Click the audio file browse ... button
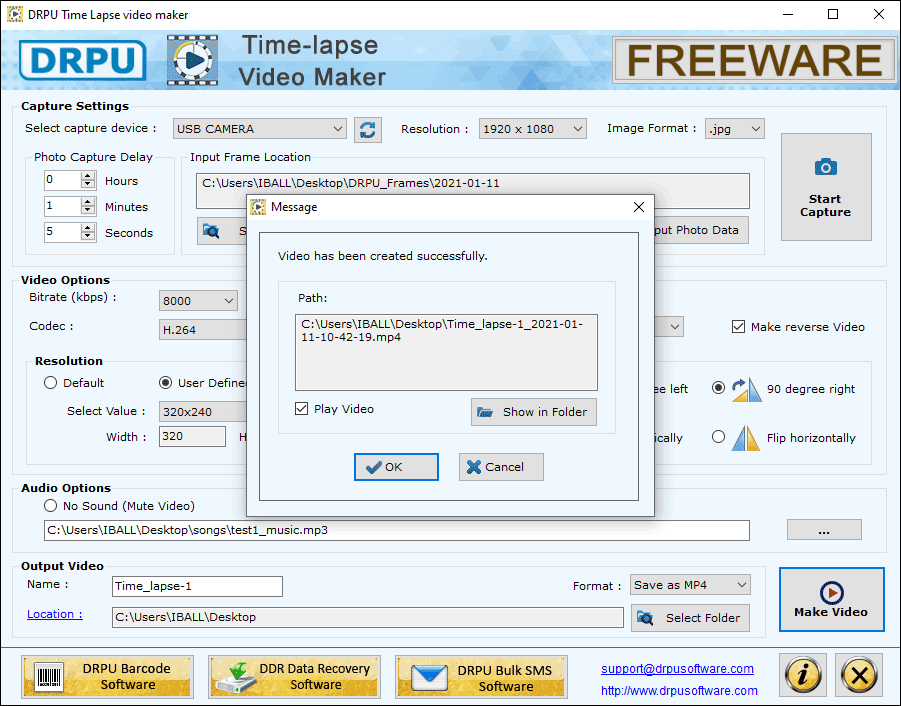Viewport: 901px width, 706px height. point(824,530)
